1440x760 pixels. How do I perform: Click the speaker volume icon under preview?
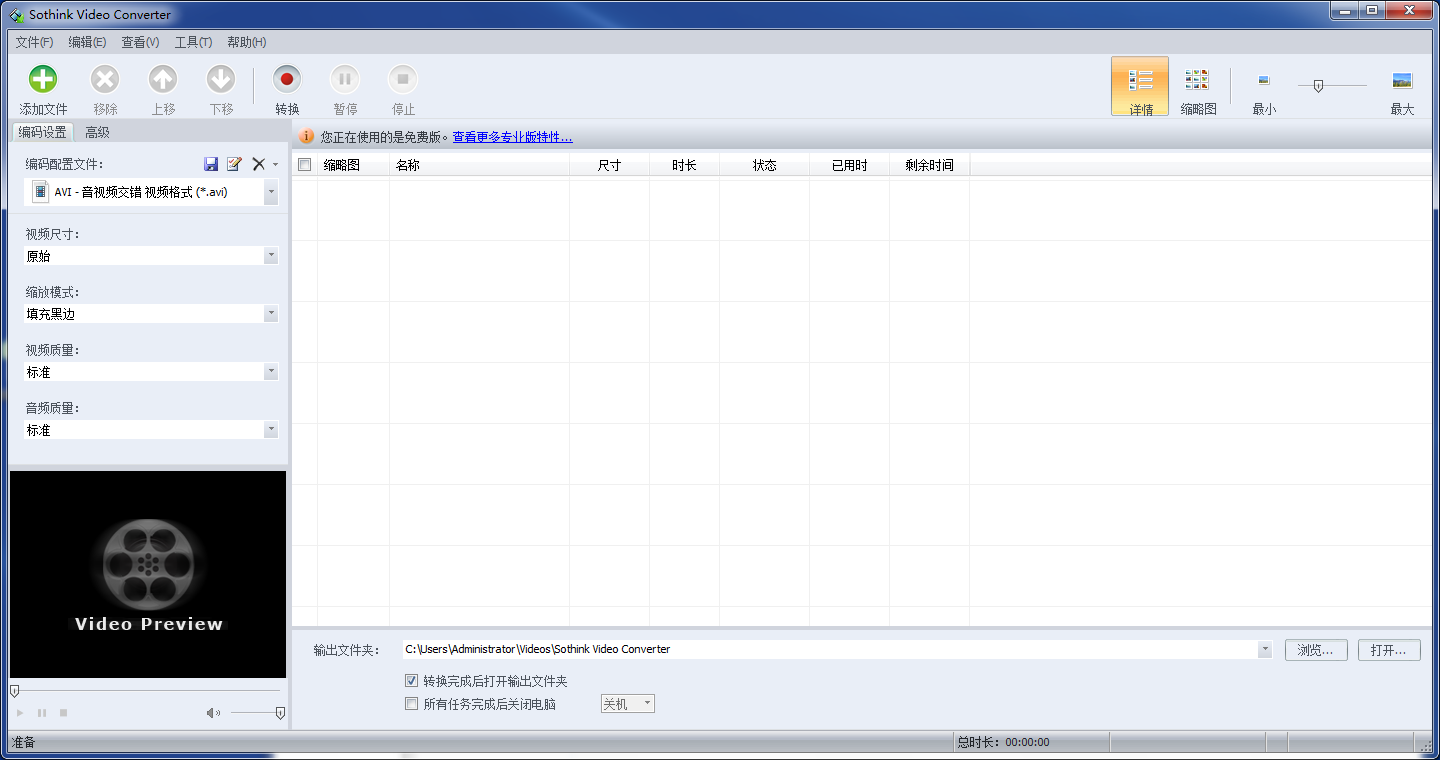point(213,713)
